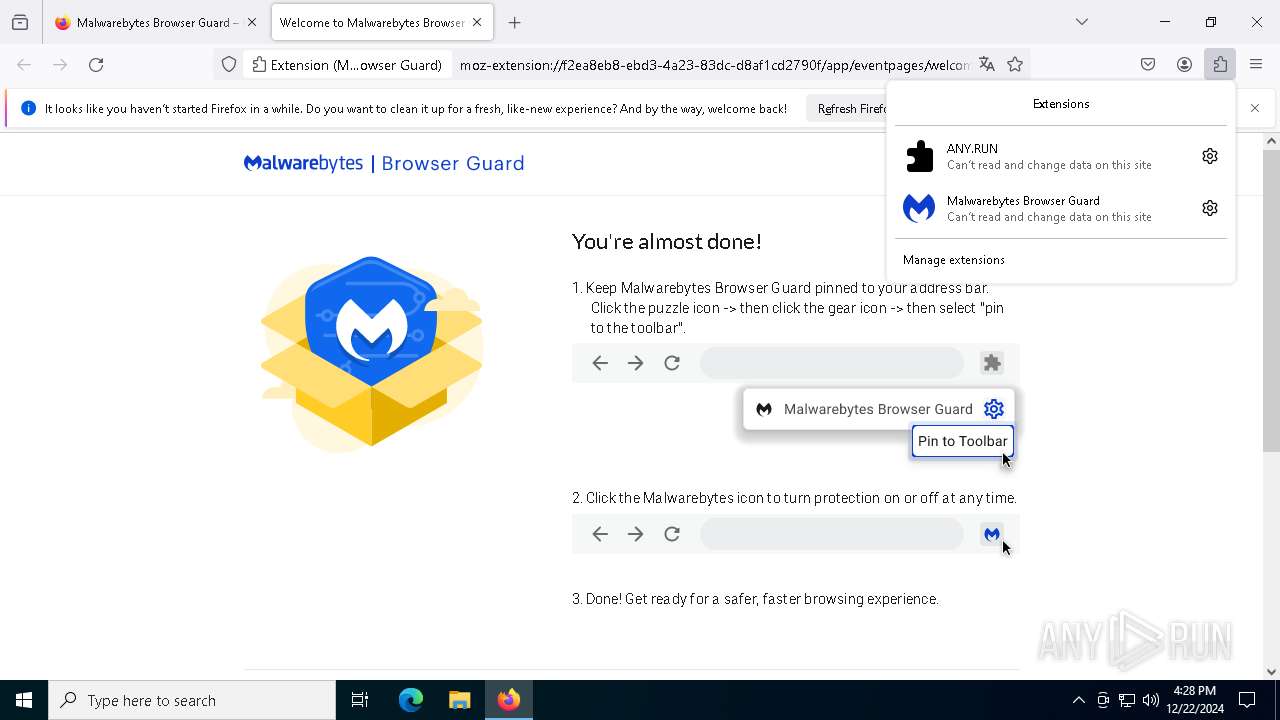Reload the current page

pyautogui.click(x=96, y=65)
